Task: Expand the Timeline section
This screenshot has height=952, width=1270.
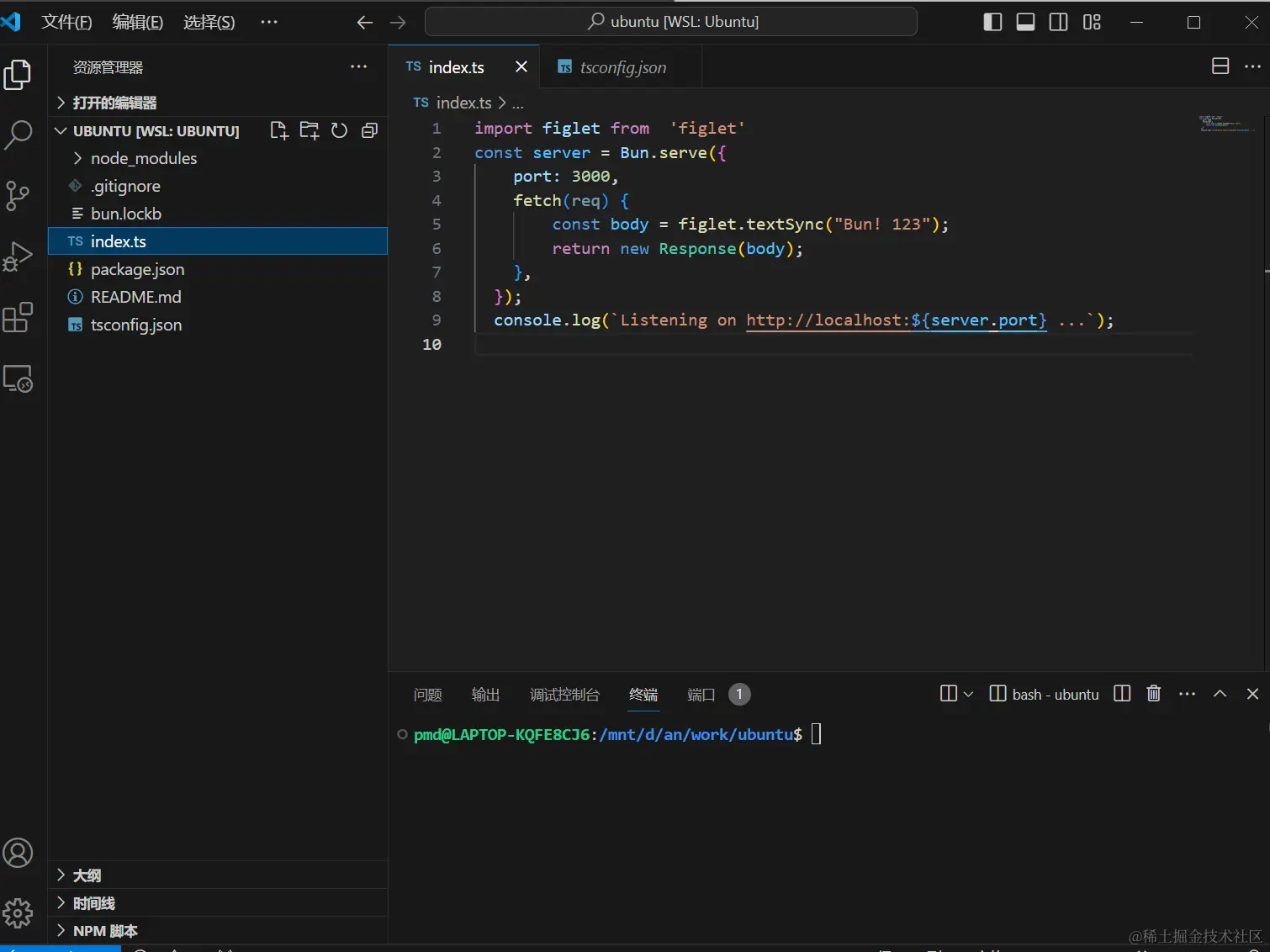Action: pos(218,903)
